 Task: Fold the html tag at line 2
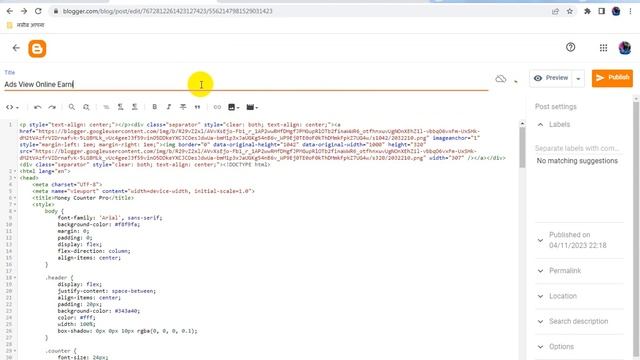click(15, 171)
